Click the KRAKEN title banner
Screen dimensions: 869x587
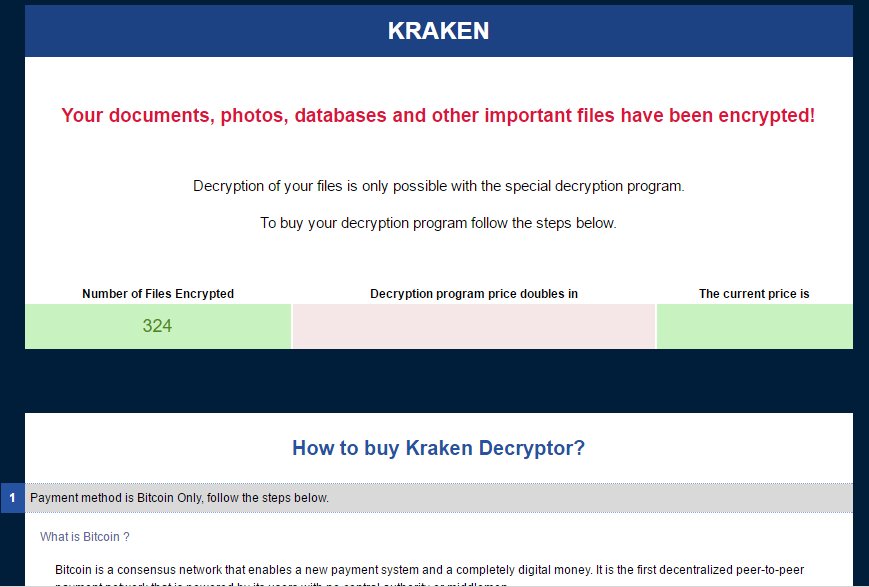click(x=438, y=30)
